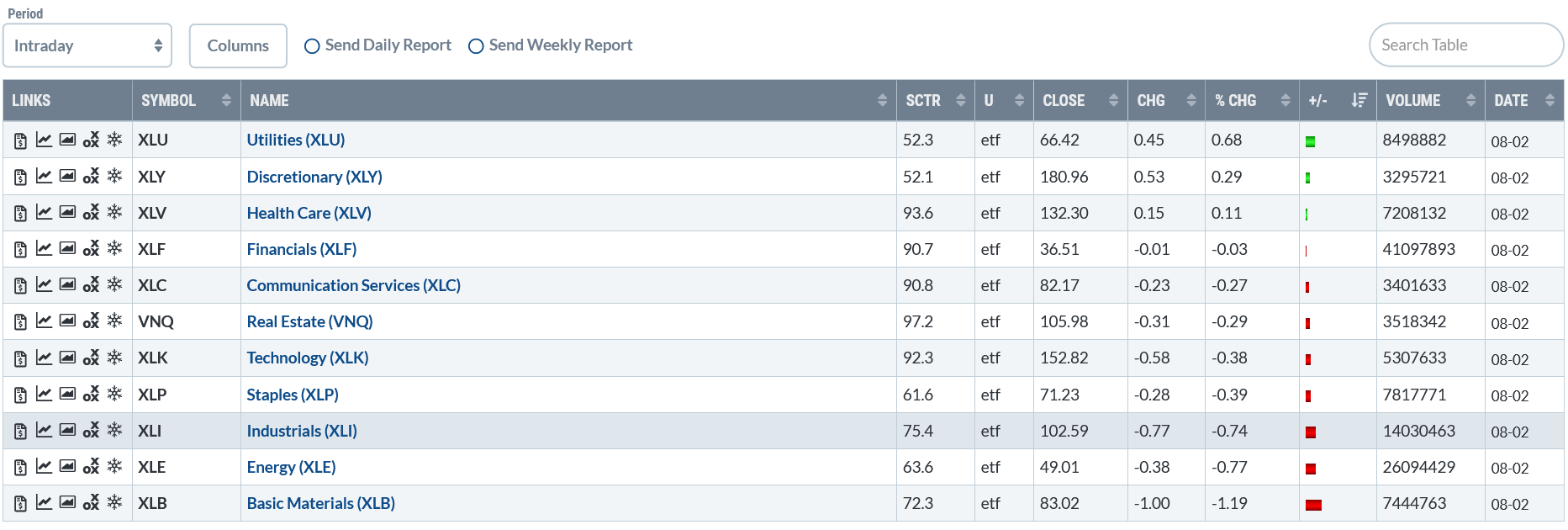Open the point-and-figure XO icon for XLI
1568x530 pixels.
pyautogui.click(x=91, y=430)
